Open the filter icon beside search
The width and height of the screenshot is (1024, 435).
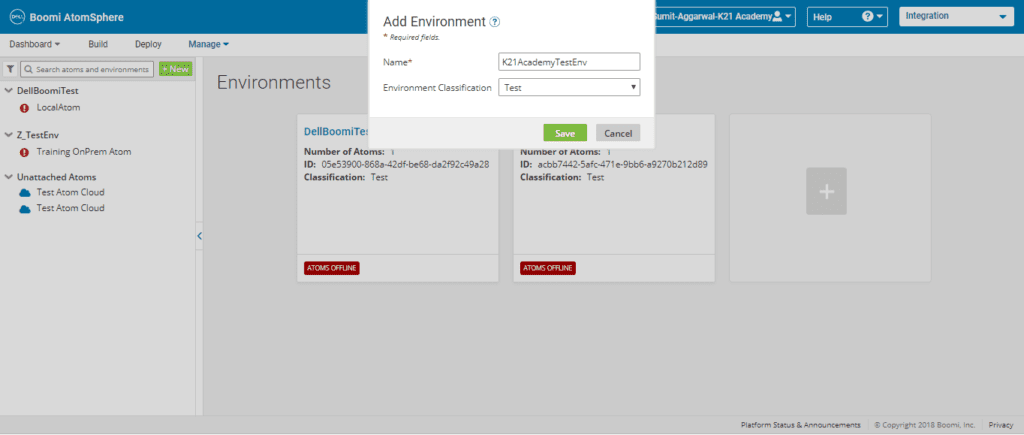pos(10,69)
